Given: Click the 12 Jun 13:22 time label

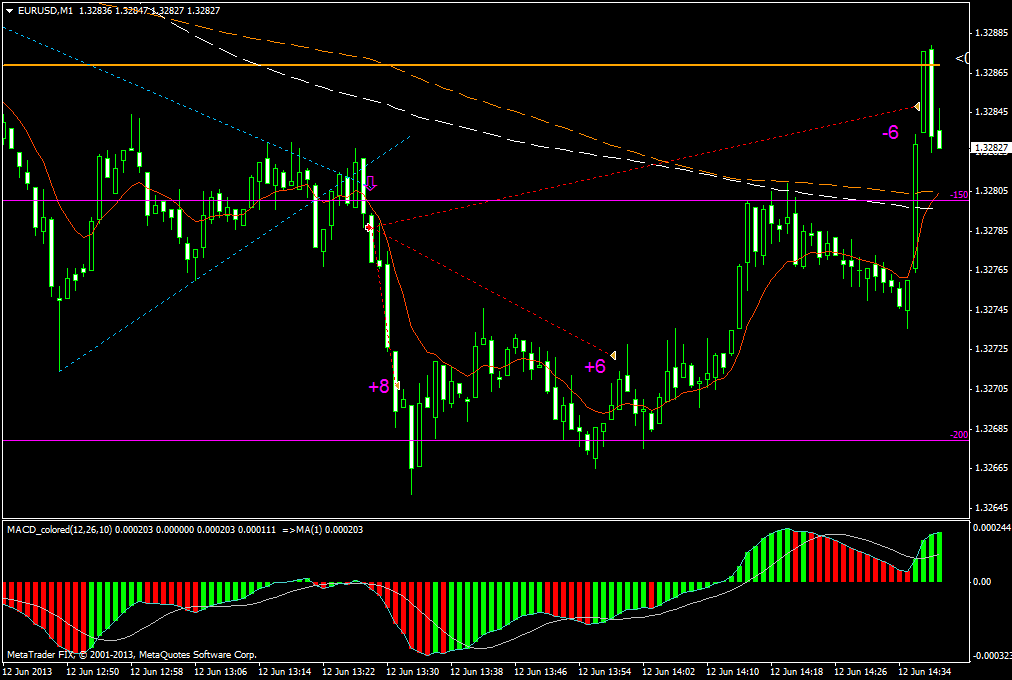Looking at the screenshot, I should click(348, 672).
